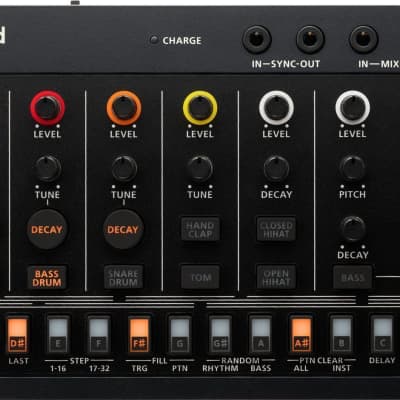
Task: Tap the SNARE DRUM instrument button
Action: click(x=123, y=278)
